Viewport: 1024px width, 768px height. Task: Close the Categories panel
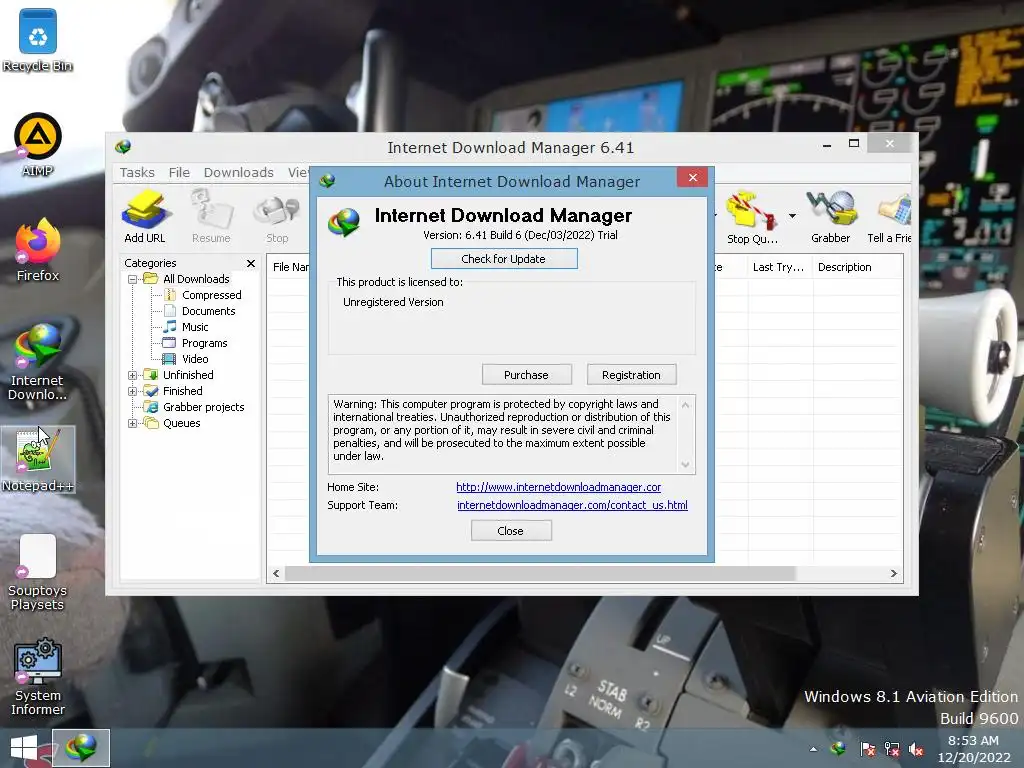pos(251,263)
